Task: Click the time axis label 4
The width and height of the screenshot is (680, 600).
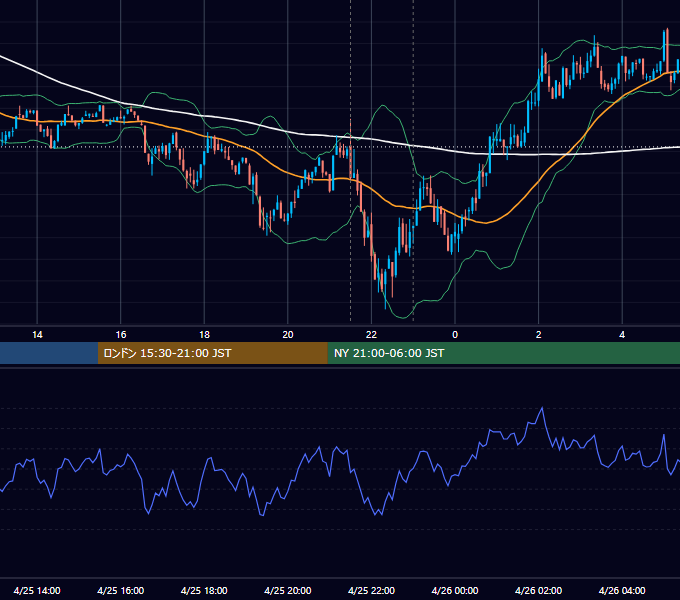Action: (x=622, y=335)
